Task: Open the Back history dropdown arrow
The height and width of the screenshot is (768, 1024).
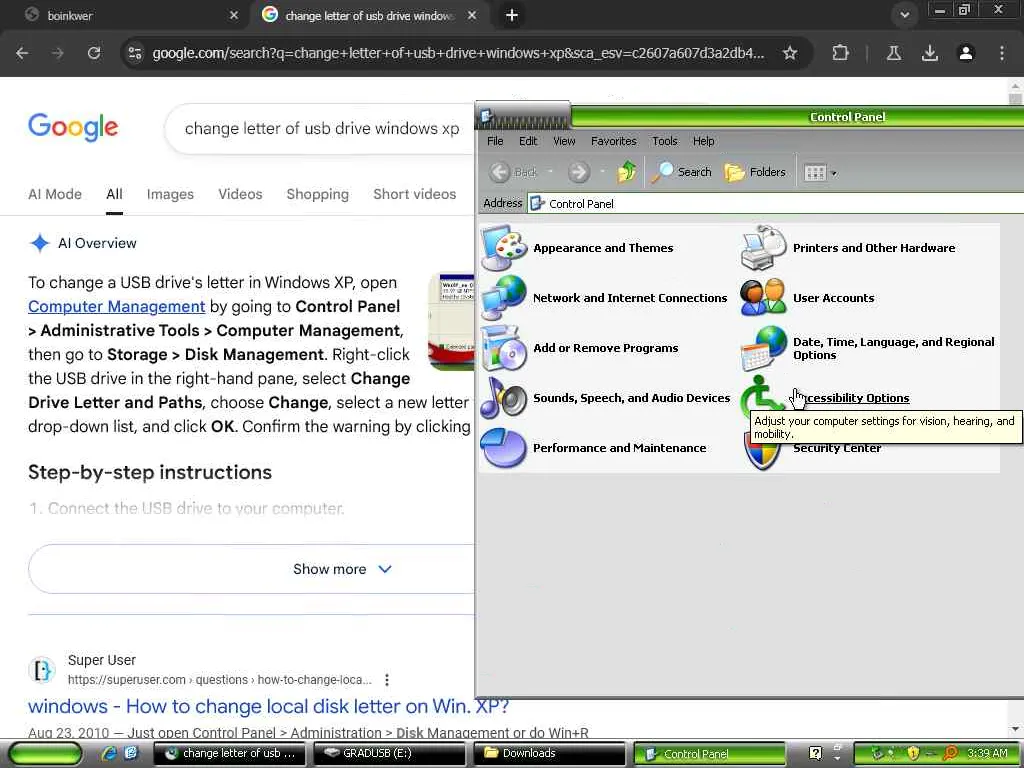Action: coord(550,172)
